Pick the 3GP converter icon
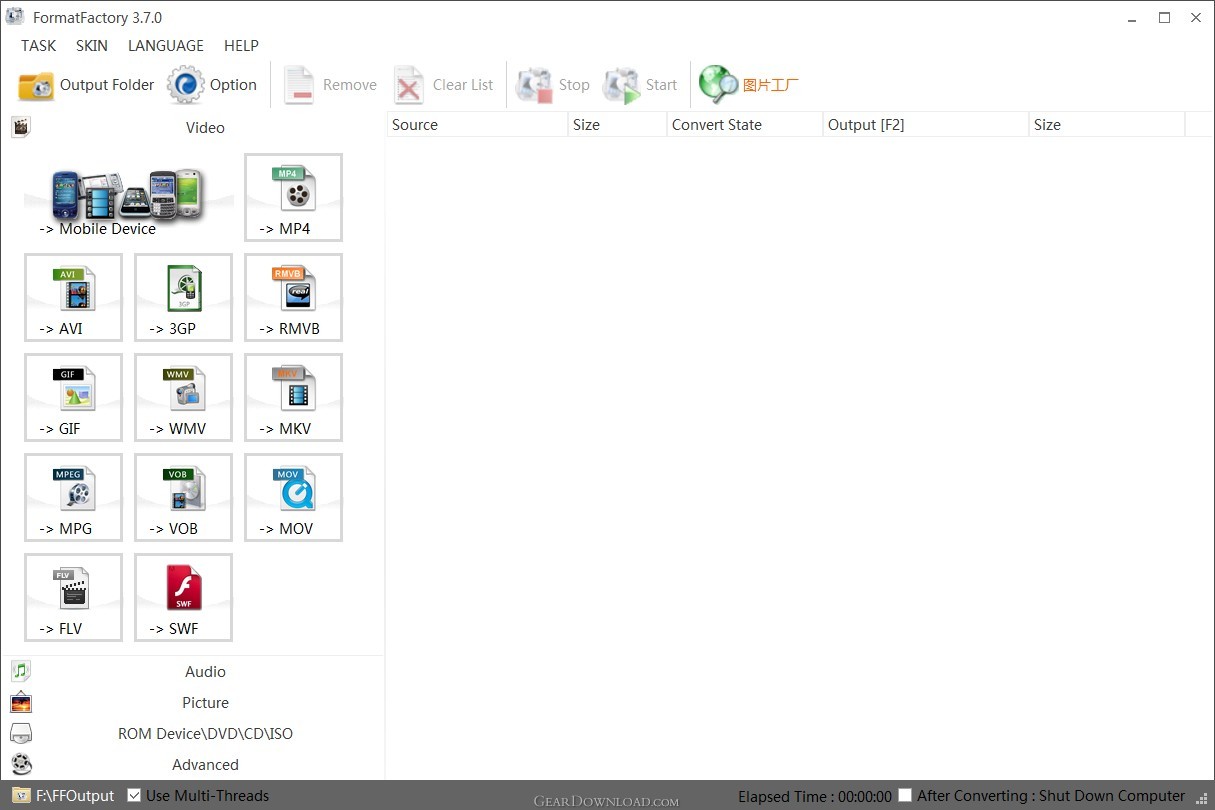1215x810 pixels. point(183,297)
